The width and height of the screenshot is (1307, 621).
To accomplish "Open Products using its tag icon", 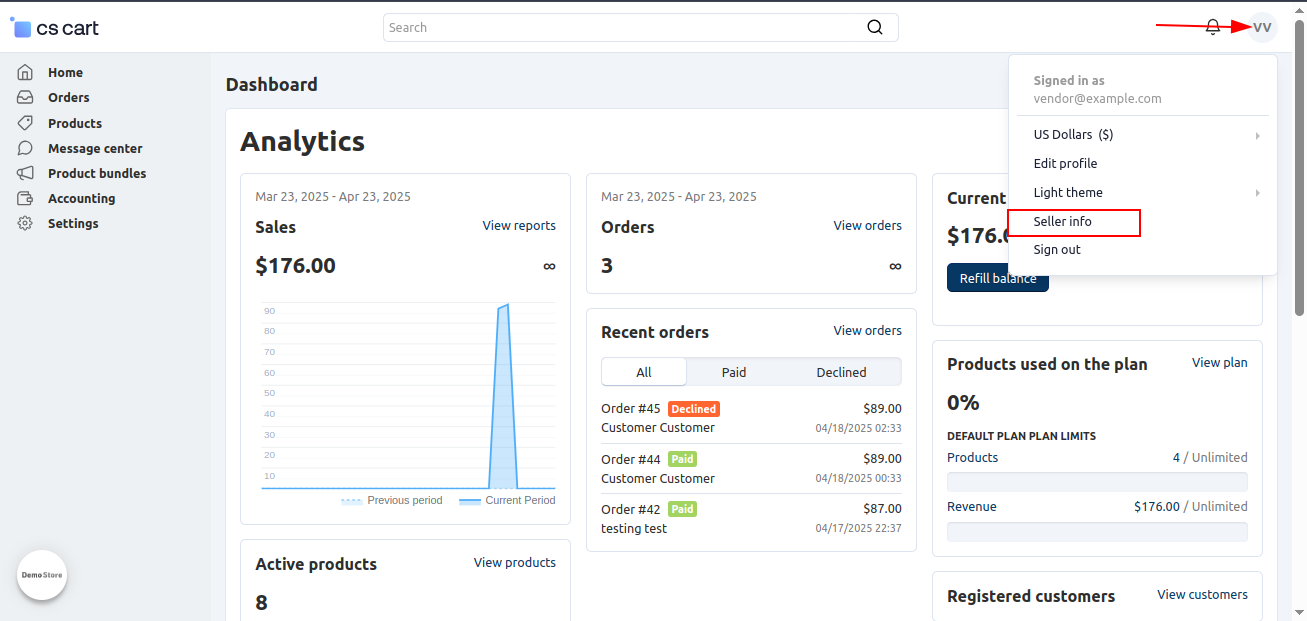I will [x=24, y=122].
